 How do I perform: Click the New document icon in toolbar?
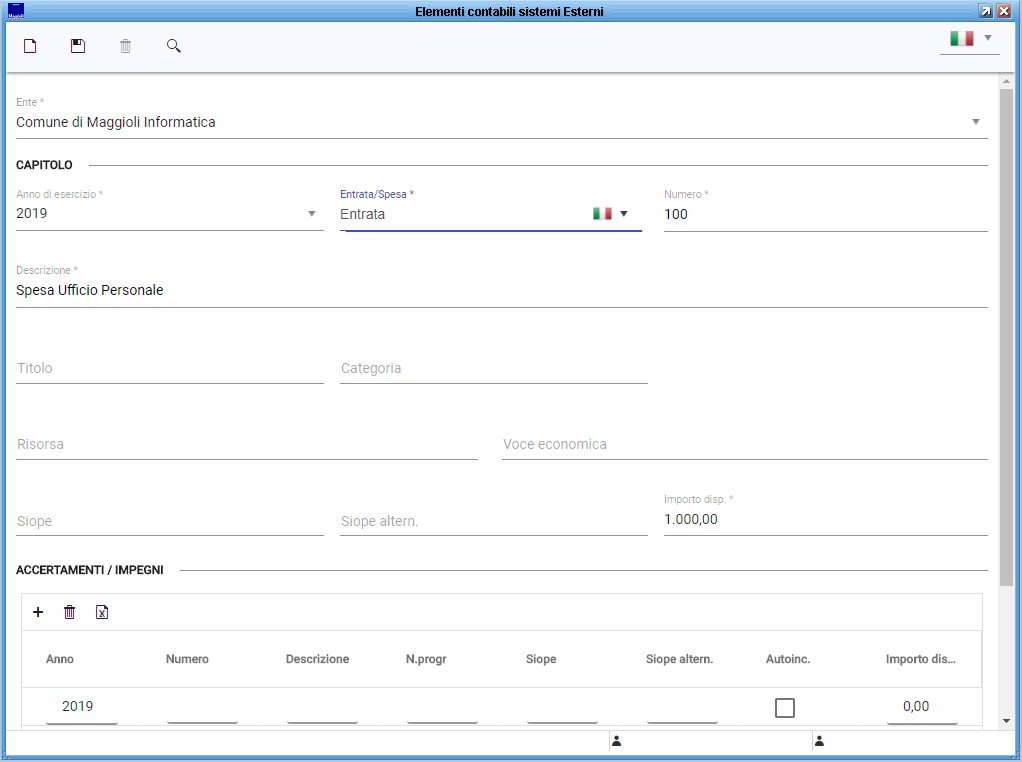pyautogui.click(x=30, y=46)
